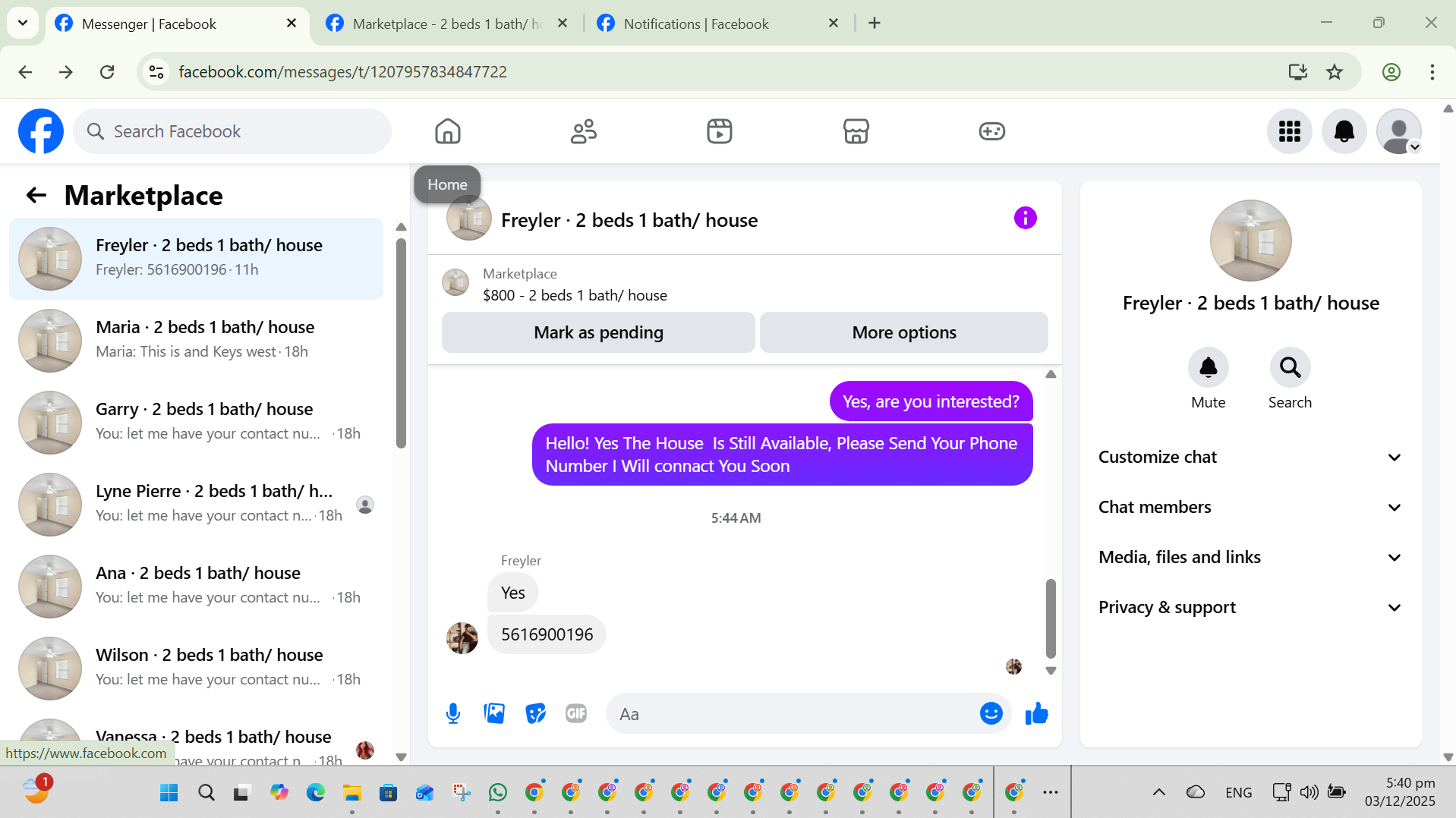
Task: Open the $800 - 2 beds 1 bath/ house listing
Action: [x=575, y=295]
